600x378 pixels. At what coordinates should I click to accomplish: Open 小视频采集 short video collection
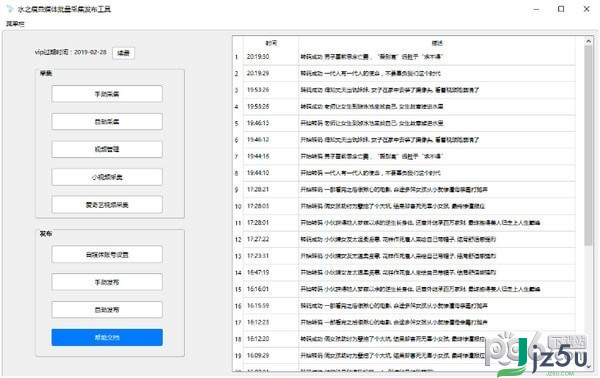pyautogui.click(x=107, y=177)
